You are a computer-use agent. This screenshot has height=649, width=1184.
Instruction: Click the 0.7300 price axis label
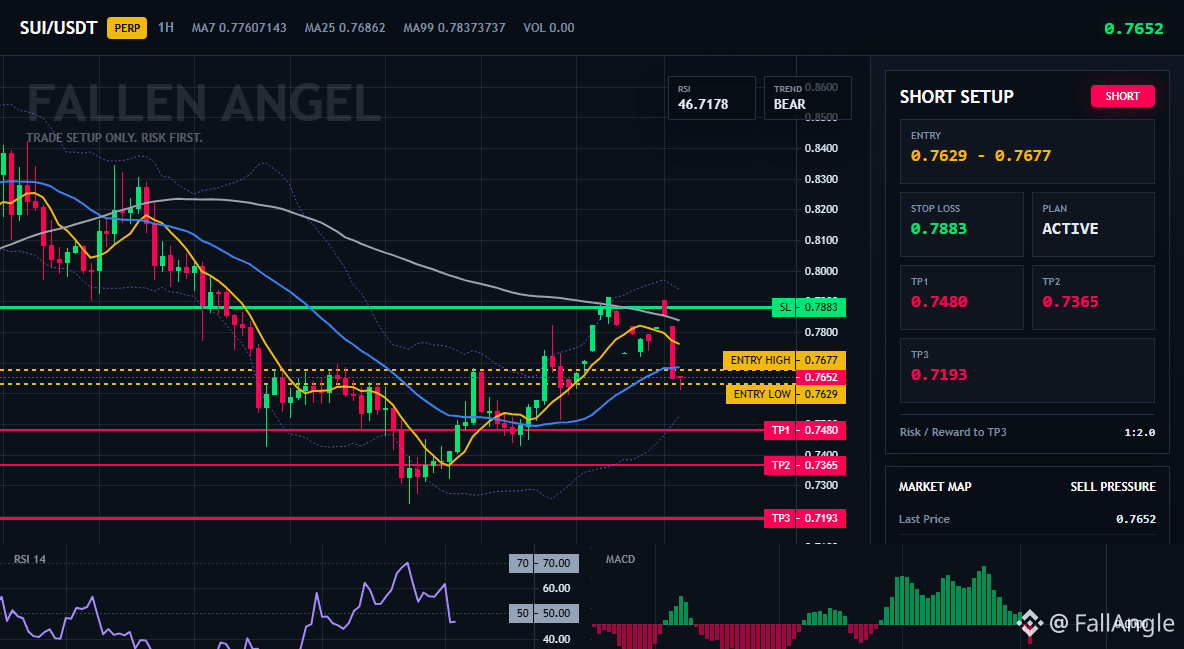click(x=821, y=485)
